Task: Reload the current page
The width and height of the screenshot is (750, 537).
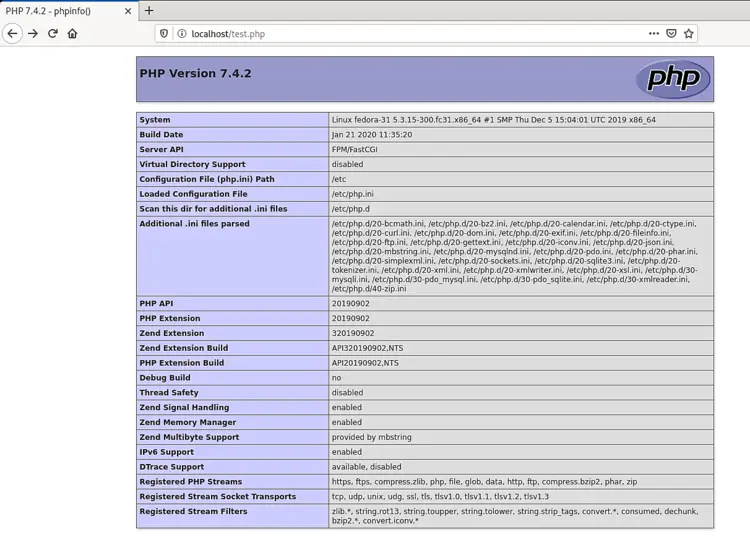Action: click(x=53, y=34)
